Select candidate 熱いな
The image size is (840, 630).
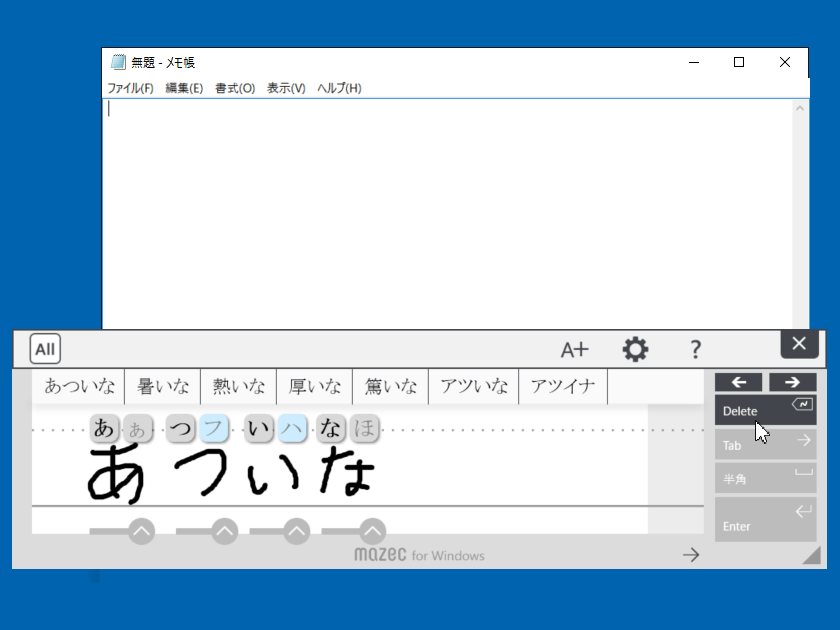pyautogui.click(x=238, y=386)
